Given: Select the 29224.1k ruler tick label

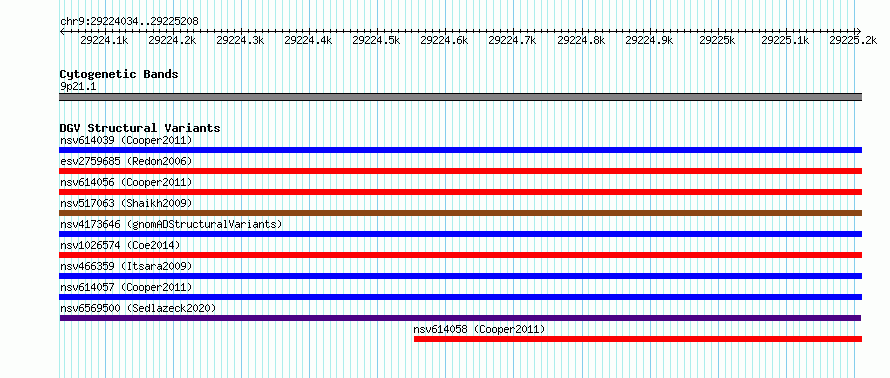Looking at the screenshot, I should click(x=104, y=40).
